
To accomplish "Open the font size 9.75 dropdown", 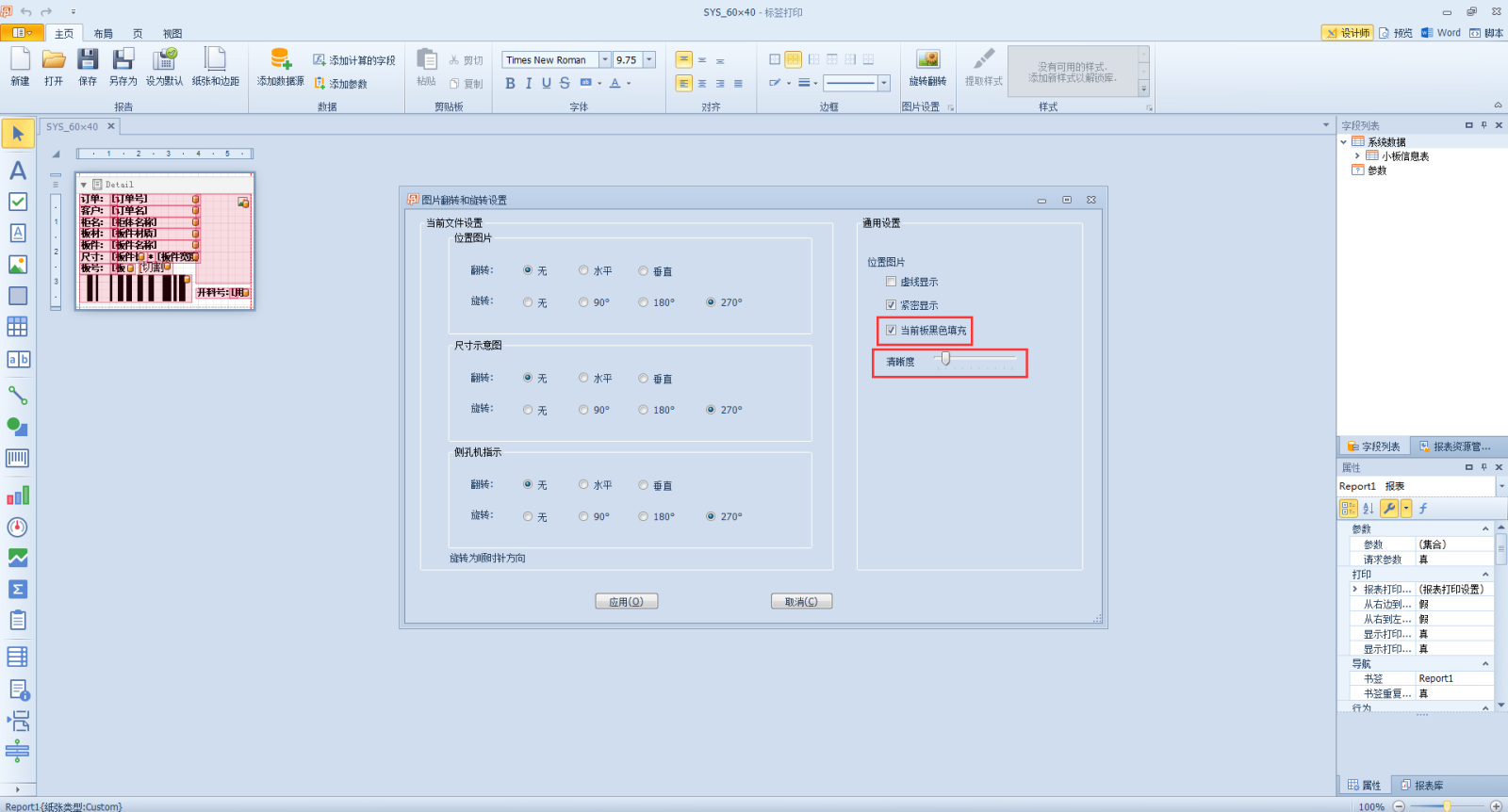I will tap(649, 60).
